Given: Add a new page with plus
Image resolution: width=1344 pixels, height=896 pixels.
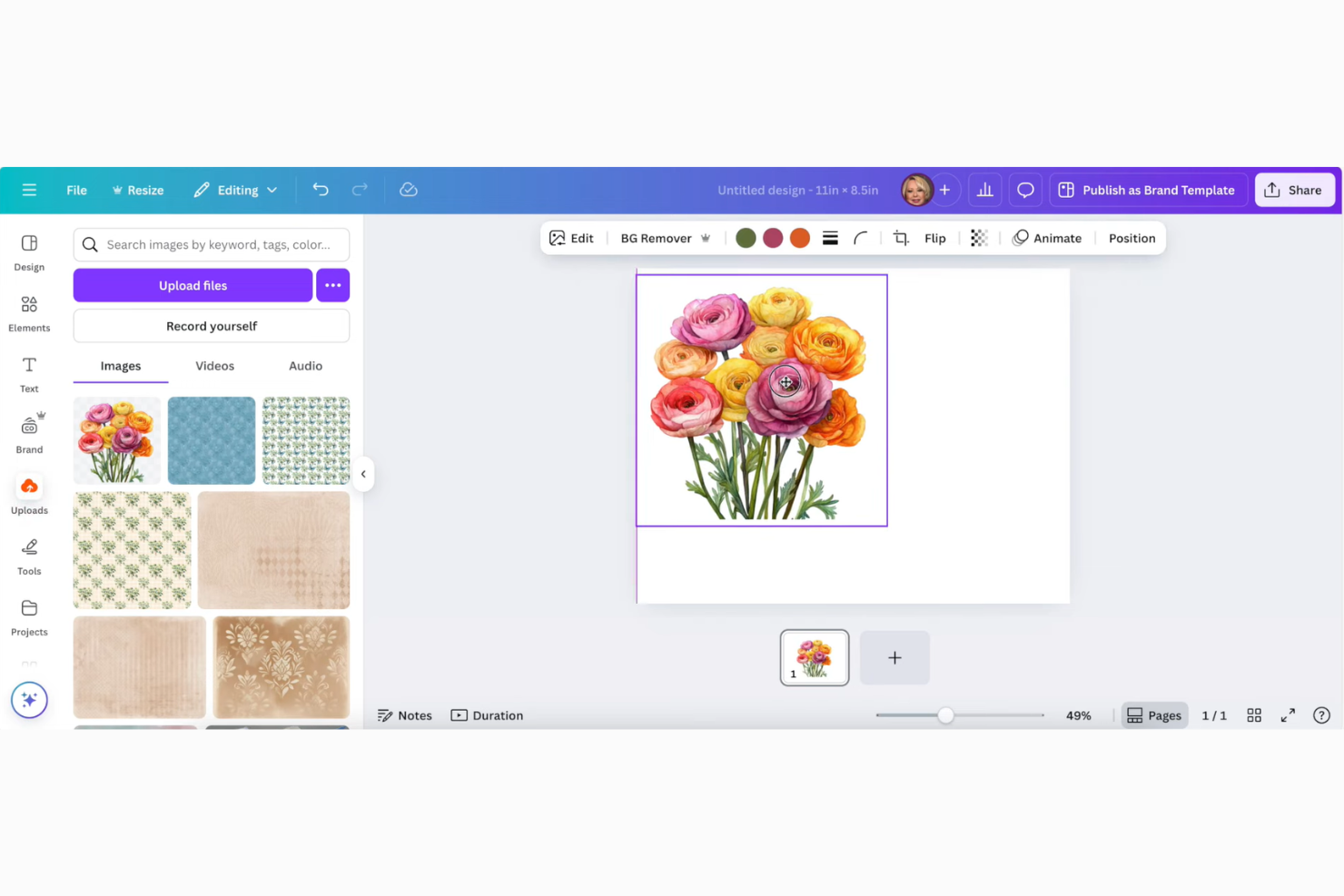Looking at the screenshot, I should 894,657.
